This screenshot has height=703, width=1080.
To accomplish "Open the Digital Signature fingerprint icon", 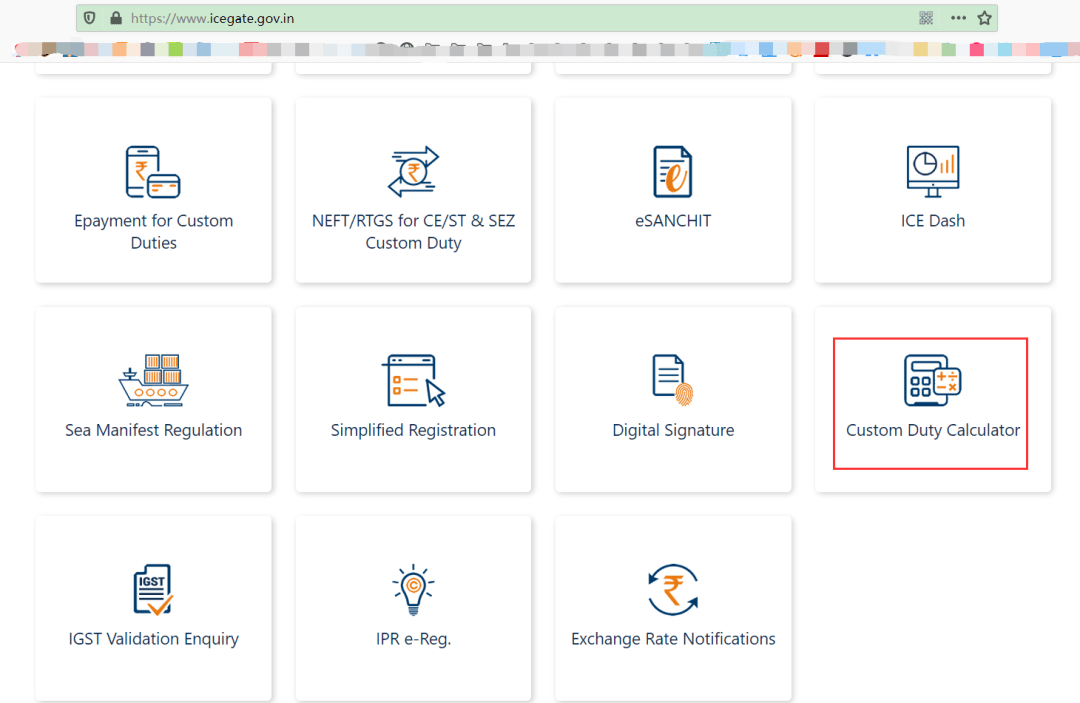I will pyautogui.click(x=673, y=380).
